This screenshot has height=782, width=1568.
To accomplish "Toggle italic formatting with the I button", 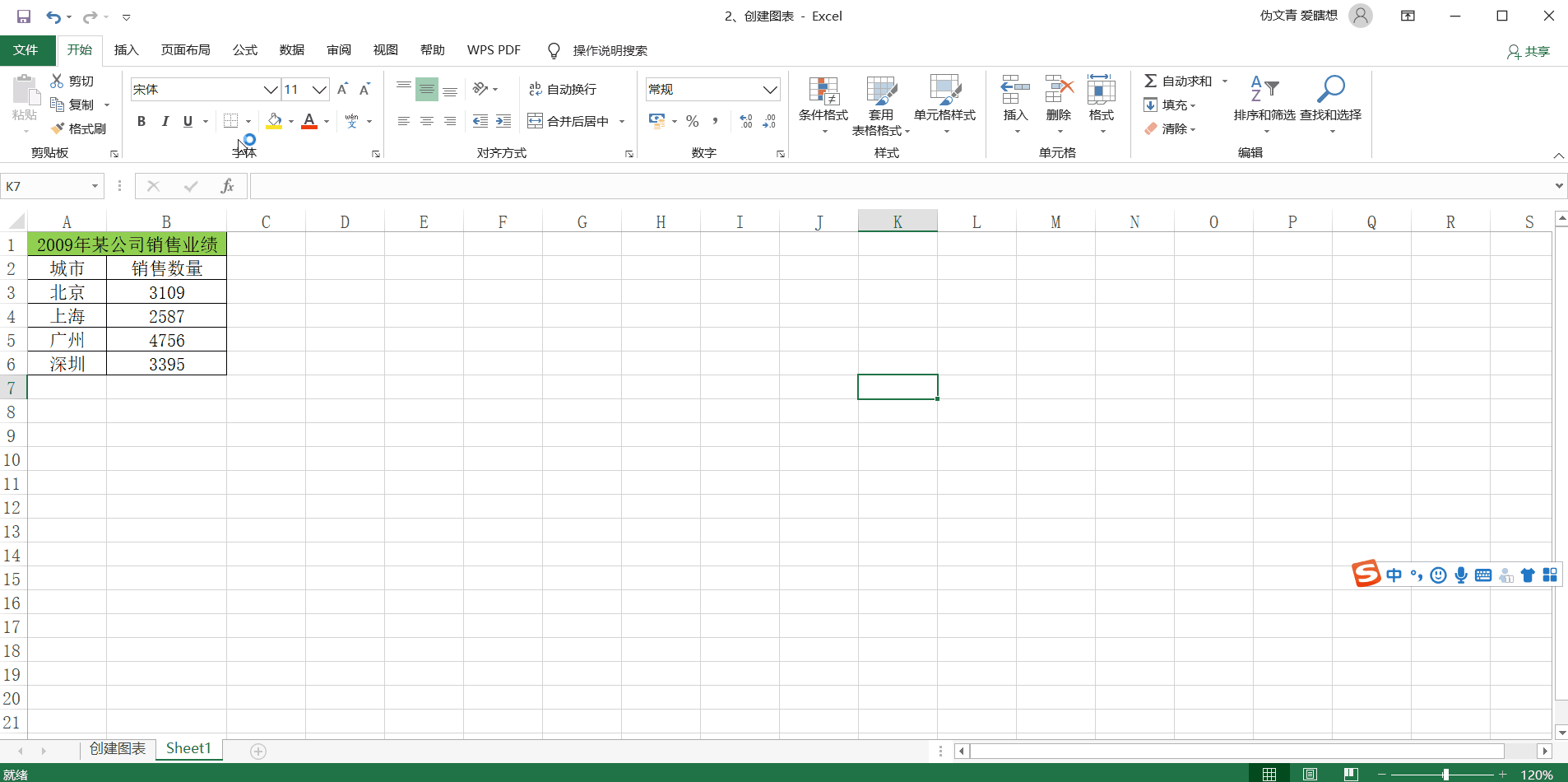I will pos(165,121).
